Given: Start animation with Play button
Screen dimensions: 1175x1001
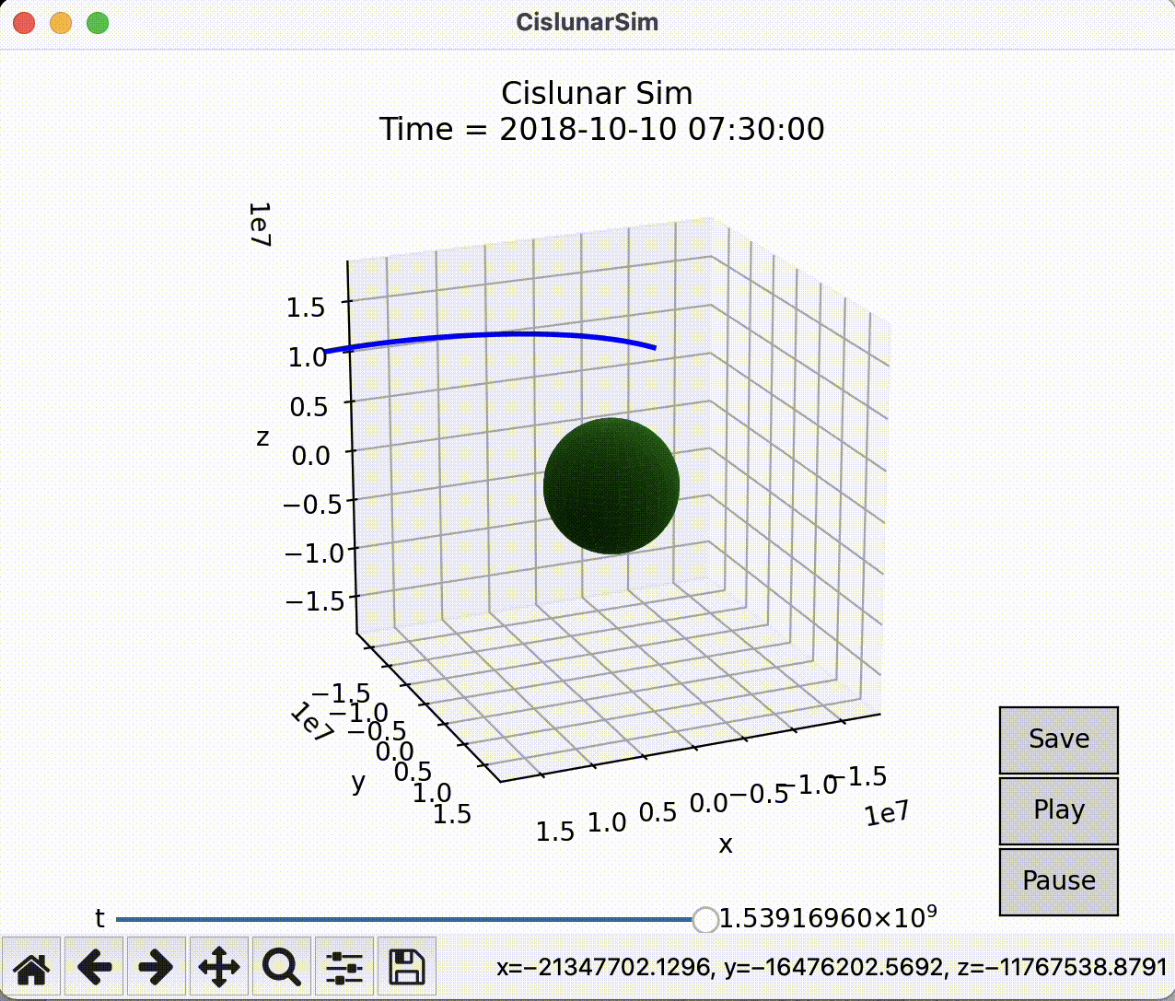Looking at the screenshot, I should click(1058, 811).
